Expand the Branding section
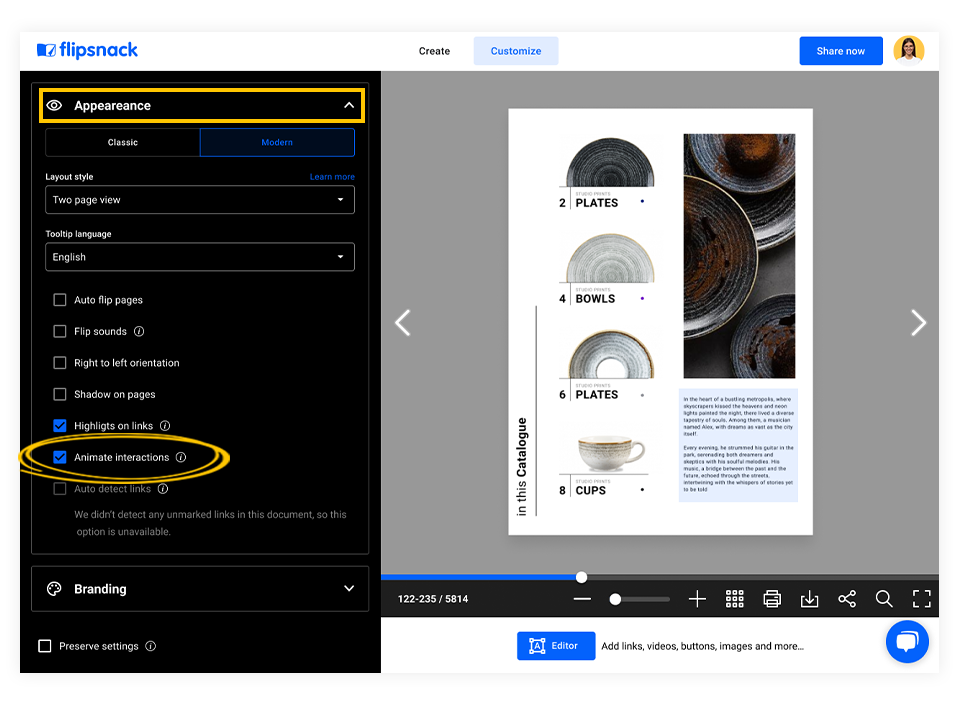 click(x=199, y=589)
